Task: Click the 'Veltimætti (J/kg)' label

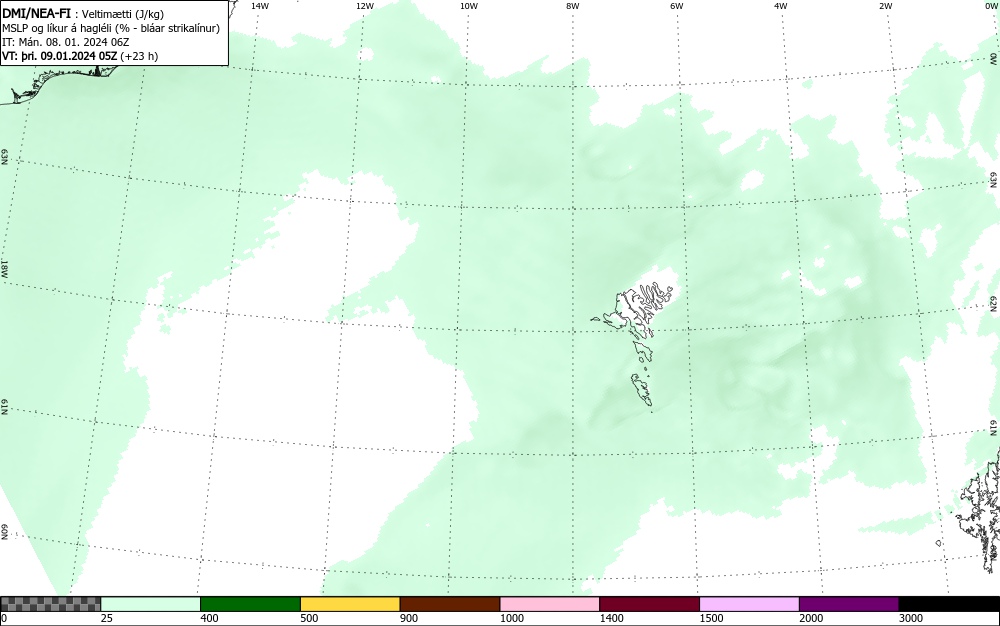Action: pos(120,14)
